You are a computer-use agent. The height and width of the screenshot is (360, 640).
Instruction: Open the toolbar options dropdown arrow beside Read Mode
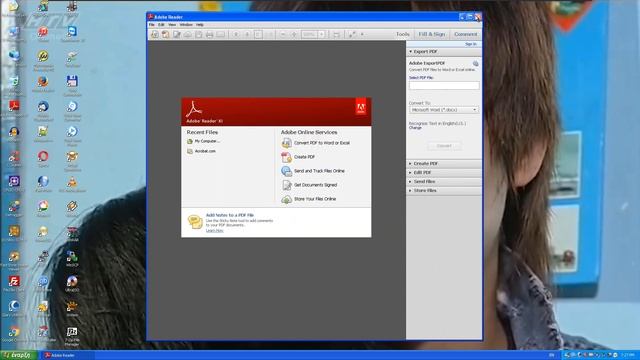362,35
